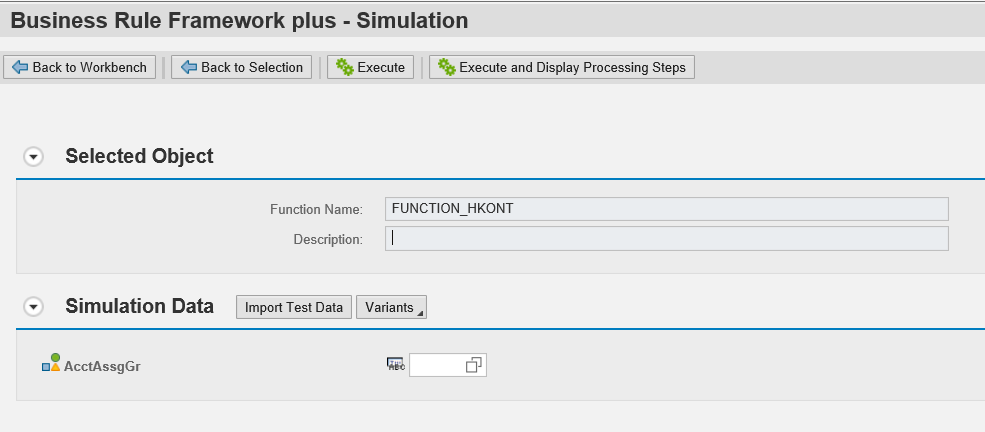The width and height of the screenshot is (985, 432).
Task: Click the Function Name field containing FUNCTION_HKONT
Action: [x=666, y=209]
